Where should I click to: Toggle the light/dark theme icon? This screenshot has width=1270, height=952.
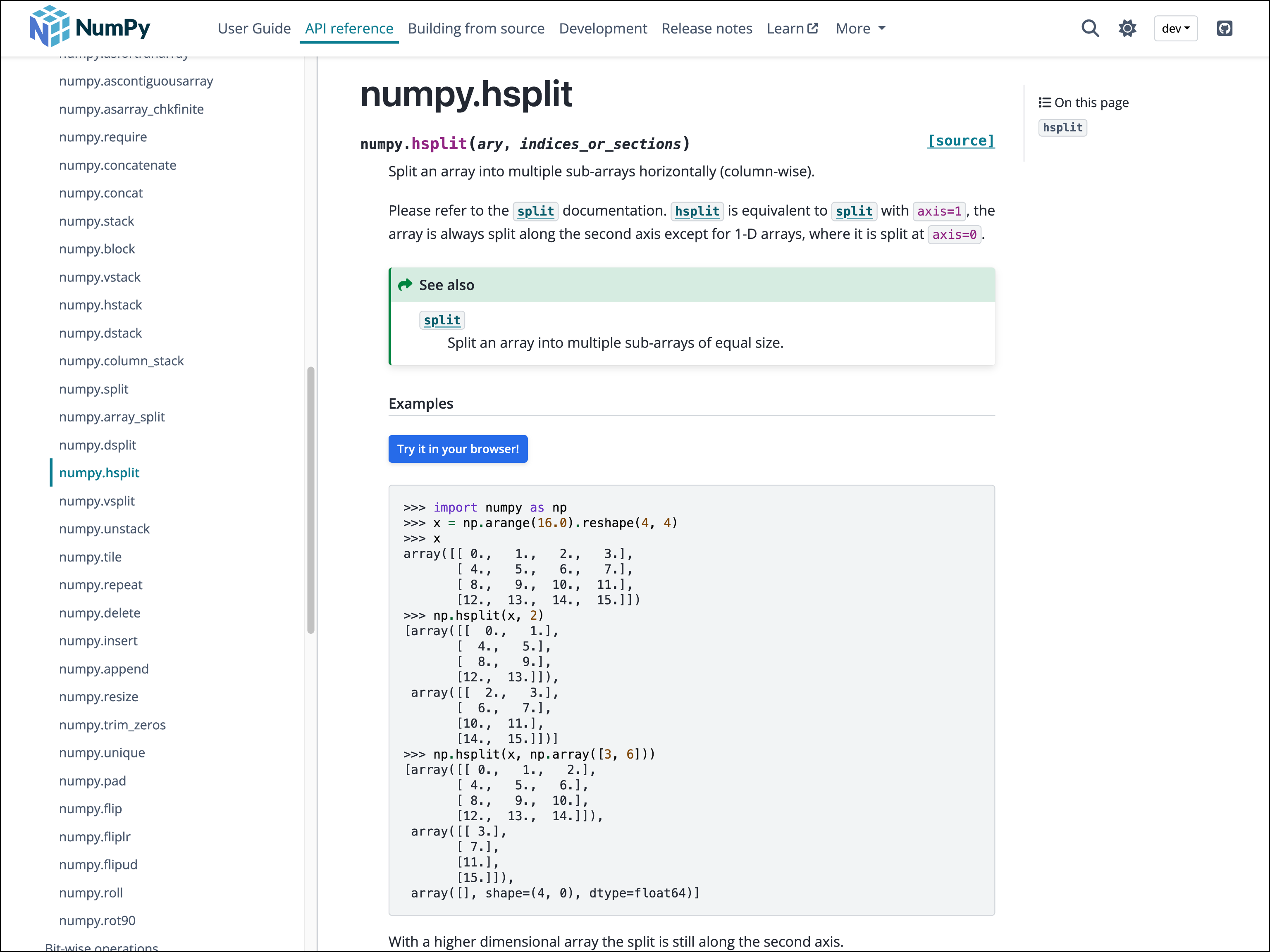[x=1127, y=28]
